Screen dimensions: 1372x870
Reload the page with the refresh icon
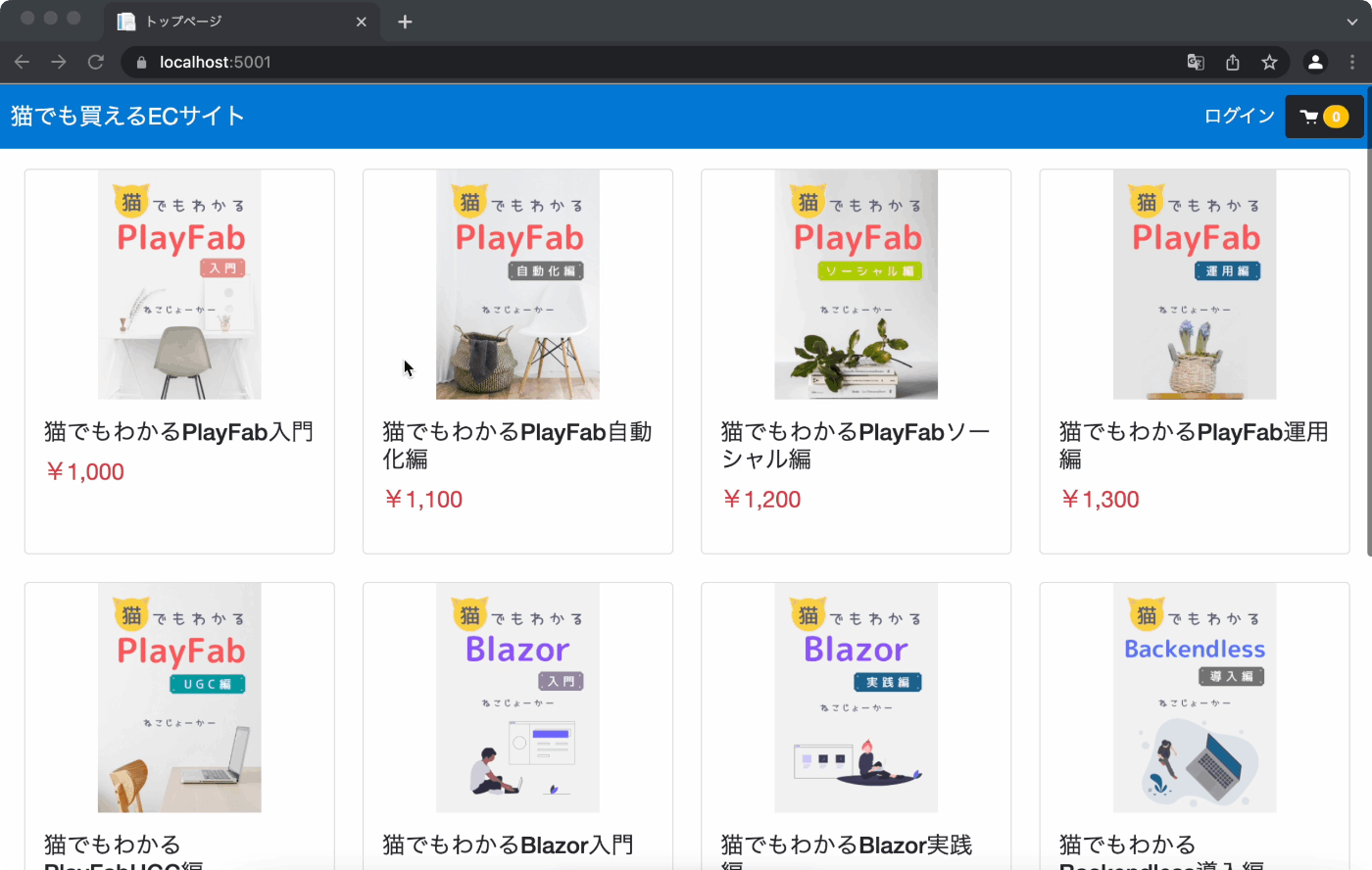[x=96, y=62]
